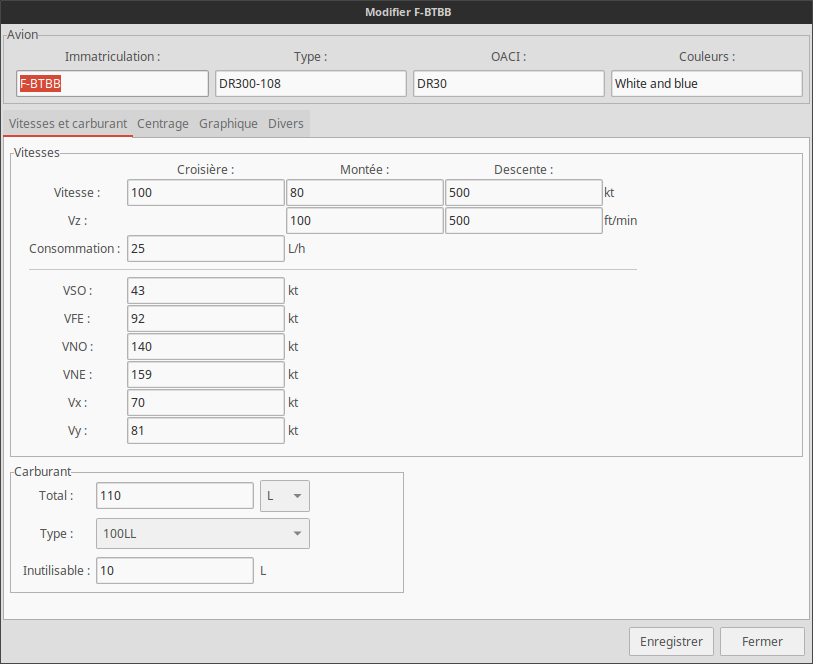The height and width of the screenshot is (664, 813).
Task: Click the Carburant group title
Action: tap(43, 472)
